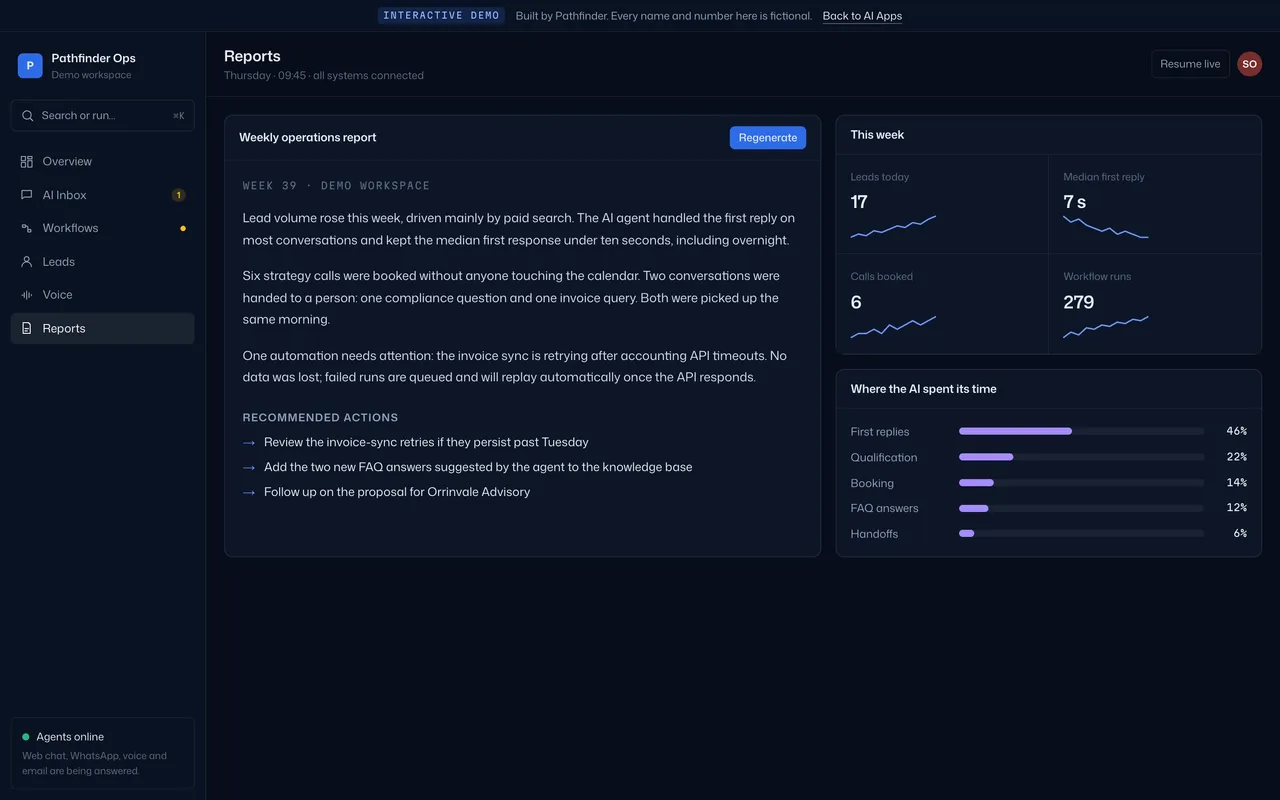Screen dimensions: 1280x800
Task: Click the Workflows yellow status dot
Action: click(183, 228)
